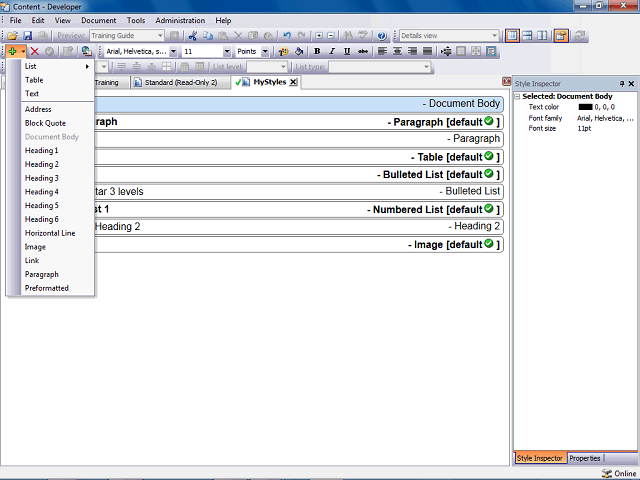Open the Edit menu
Viewport: 640px width, 480px height.
(x=38, y=20)
